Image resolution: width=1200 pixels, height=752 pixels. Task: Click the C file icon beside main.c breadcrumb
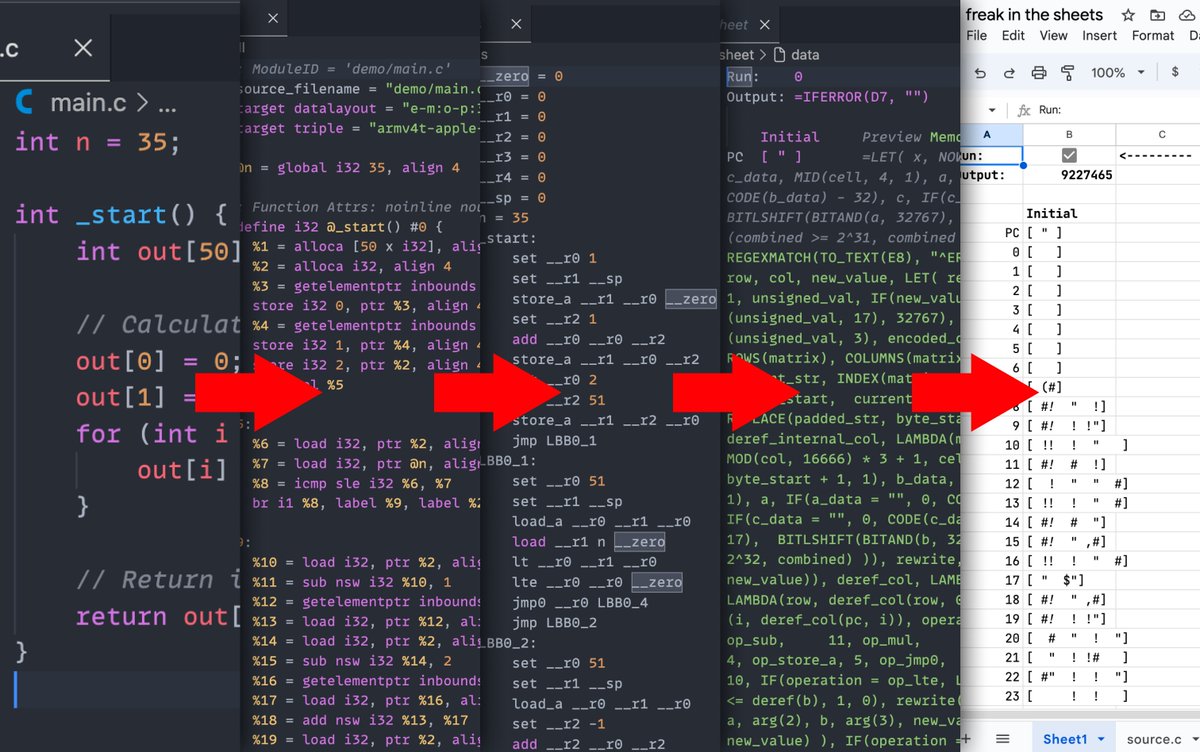(x=25, y=102)
